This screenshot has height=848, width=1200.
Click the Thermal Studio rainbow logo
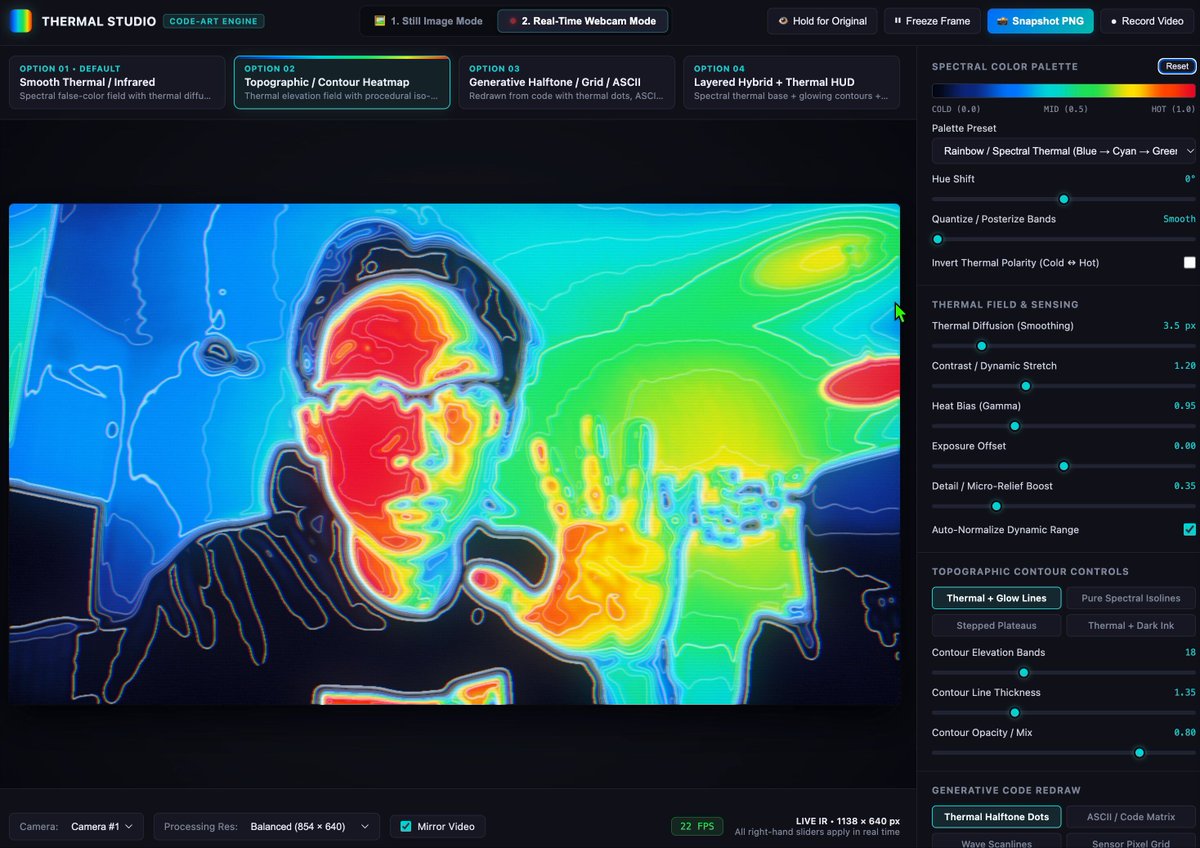21,21
